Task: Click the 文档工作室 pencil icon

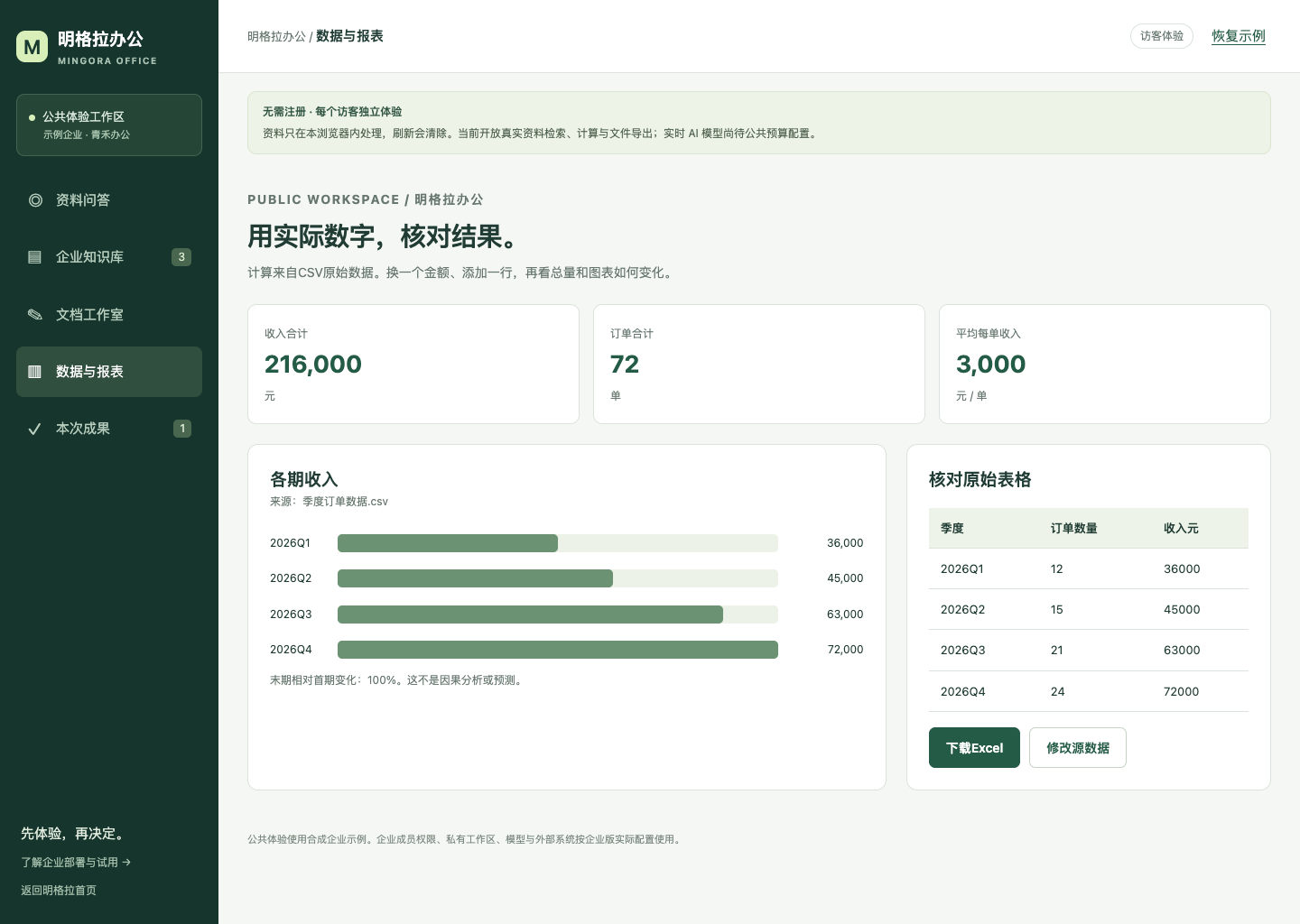Action: [35, 314]
